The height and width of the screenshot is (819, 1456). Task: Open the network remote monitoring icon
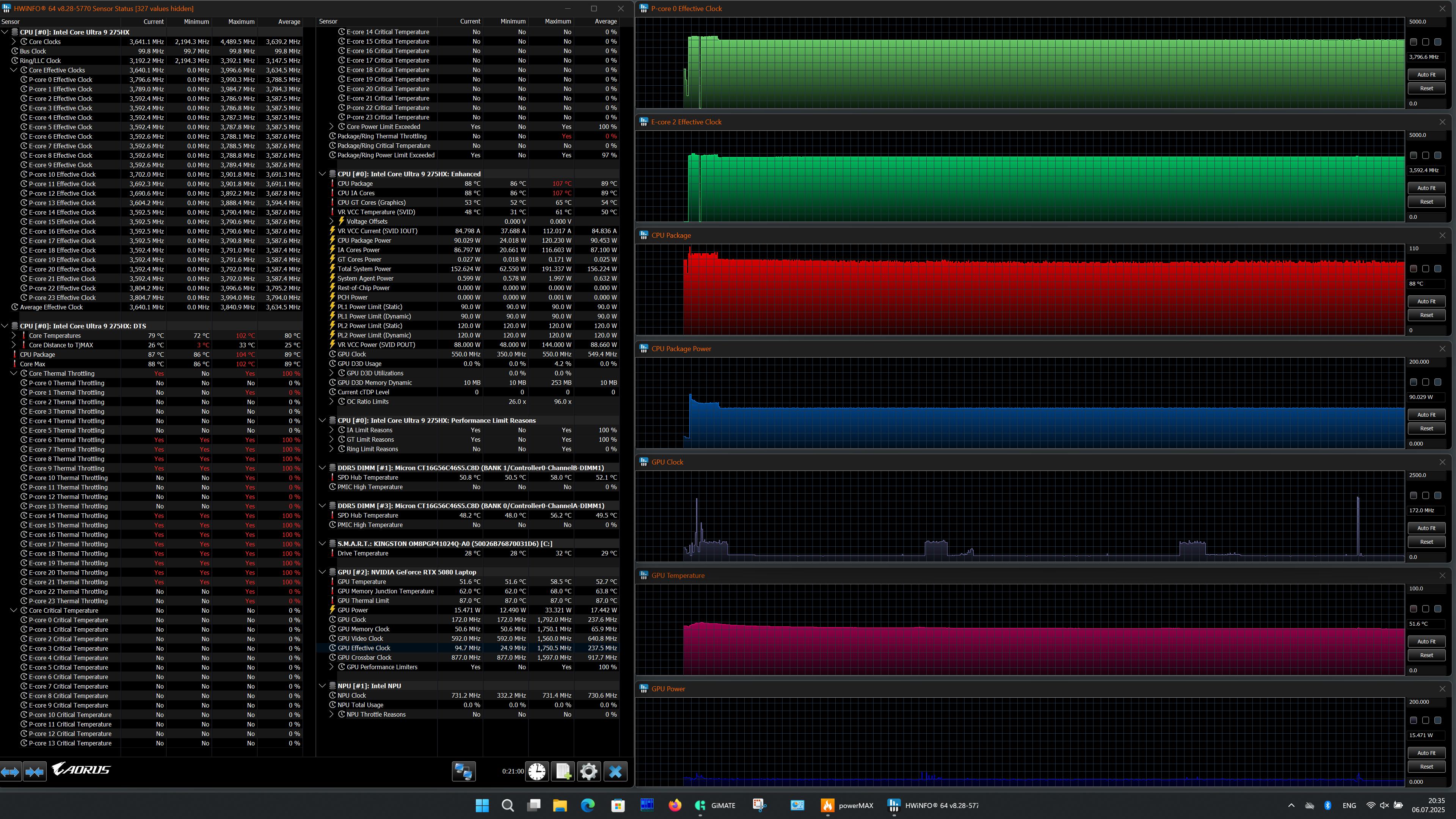click(x=463, y=772)
